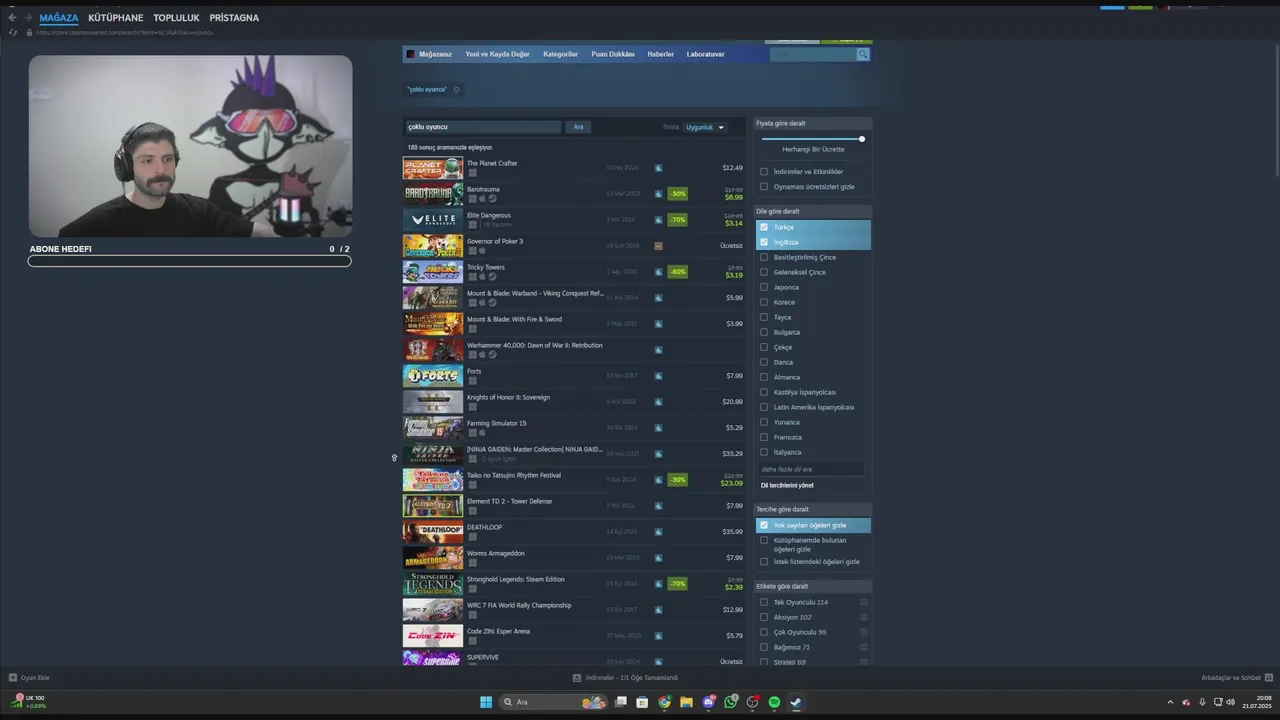Click the Elite Dangerous review icon
The image size is (1280, 720).
point(658,219)
